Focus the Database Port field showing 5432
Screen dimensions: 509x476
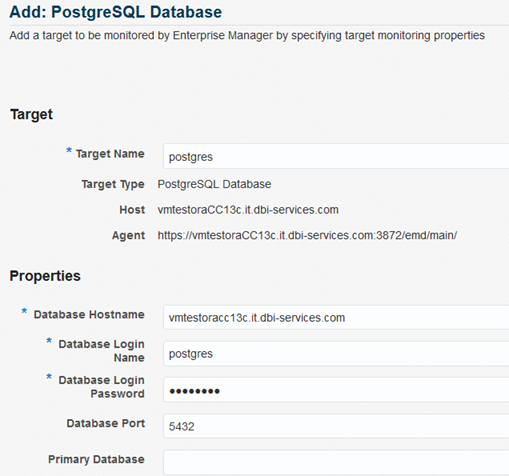[x=336, y=426]
